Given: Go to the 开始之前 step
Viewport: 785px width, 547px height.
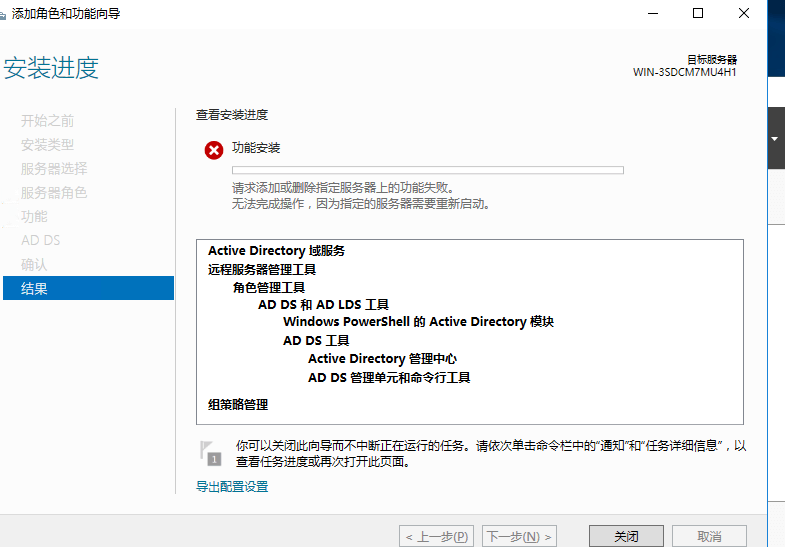Looking at the screenshot, I should (x=48, y=120).
